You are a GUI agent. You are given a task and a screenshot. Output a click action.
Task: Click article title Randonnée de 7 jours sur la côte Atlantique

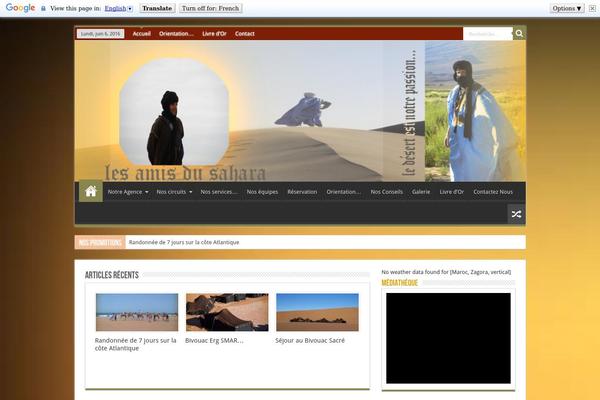click(x=135, y=344)
